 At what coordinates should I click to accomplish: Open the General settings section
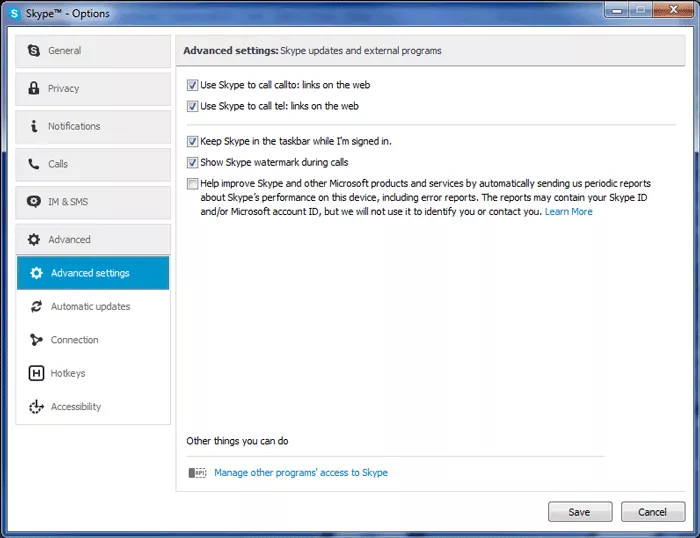93,51
